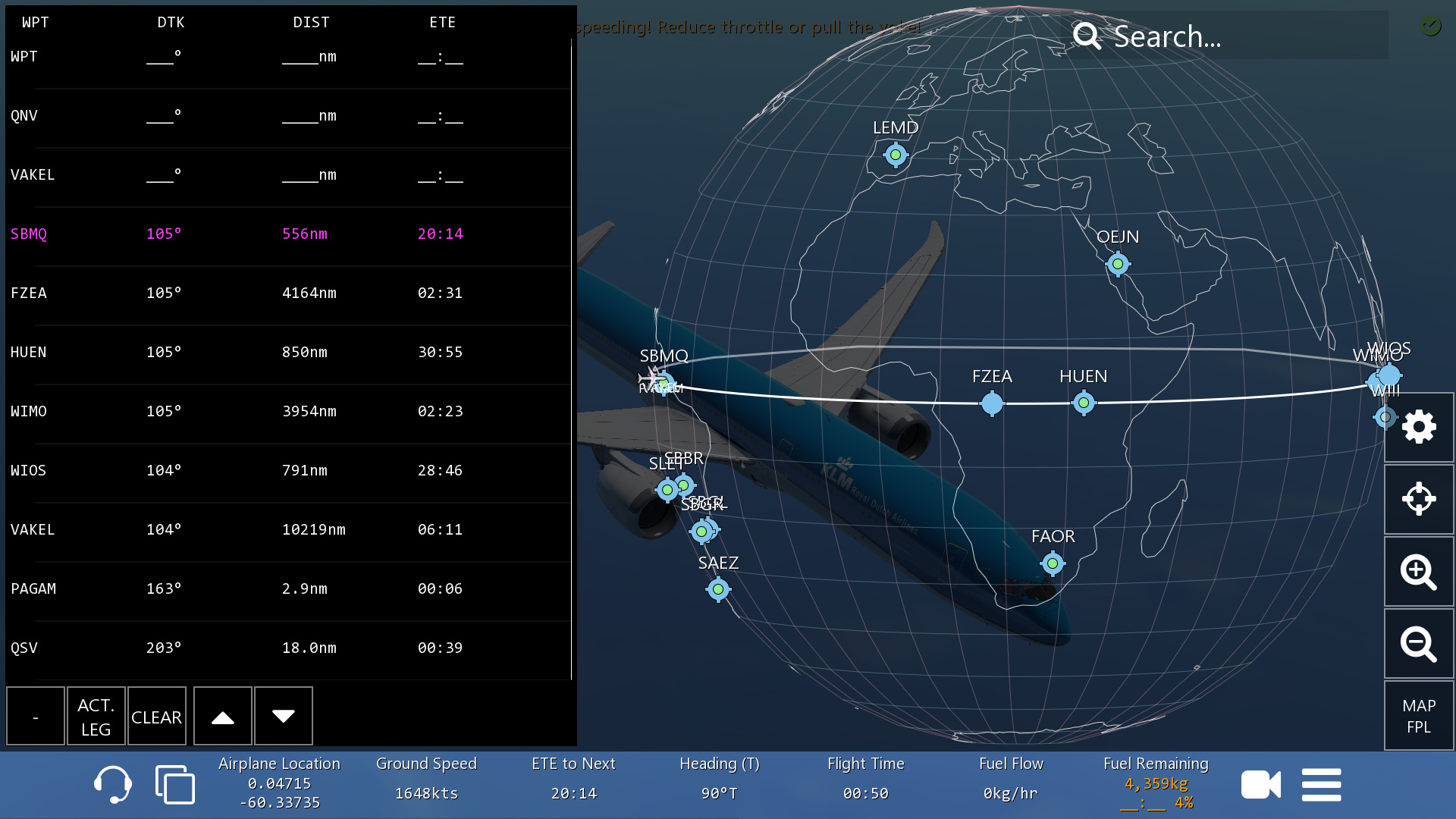Click the FAOR airport marker on map
Screen dimensions: 1456x819
click(1052, 563)
